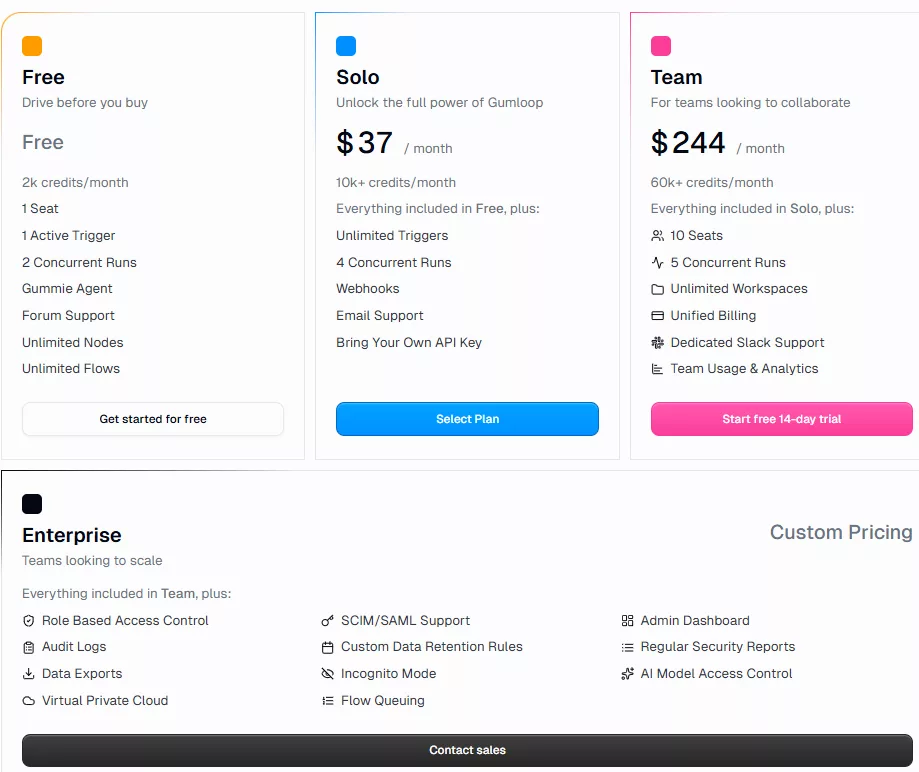Click the Virtual Private Cloud icon
919x772 pixels.
coord(29,701)
